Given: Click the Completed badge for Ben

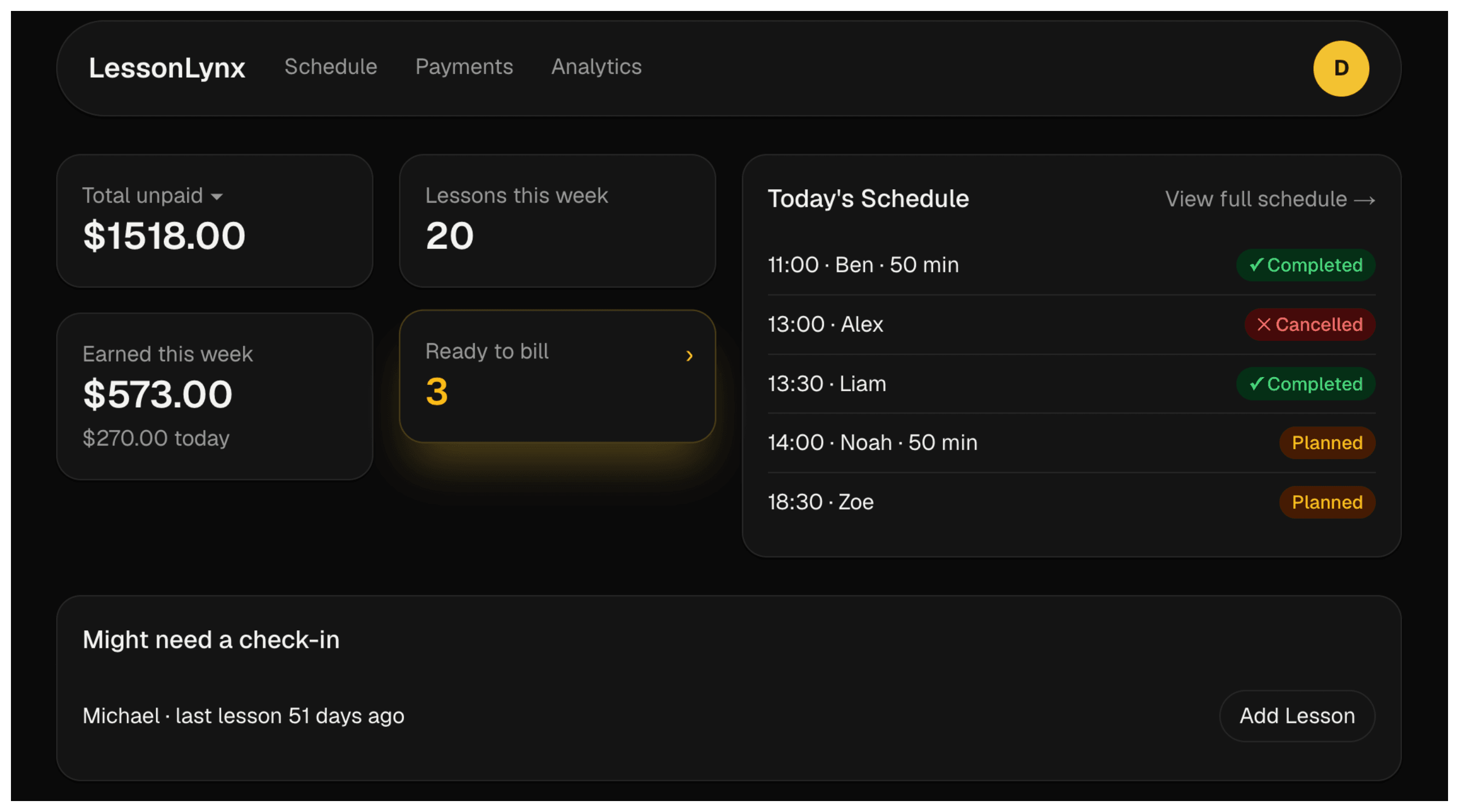Looking at the screenshot, I should [1306, 265].
